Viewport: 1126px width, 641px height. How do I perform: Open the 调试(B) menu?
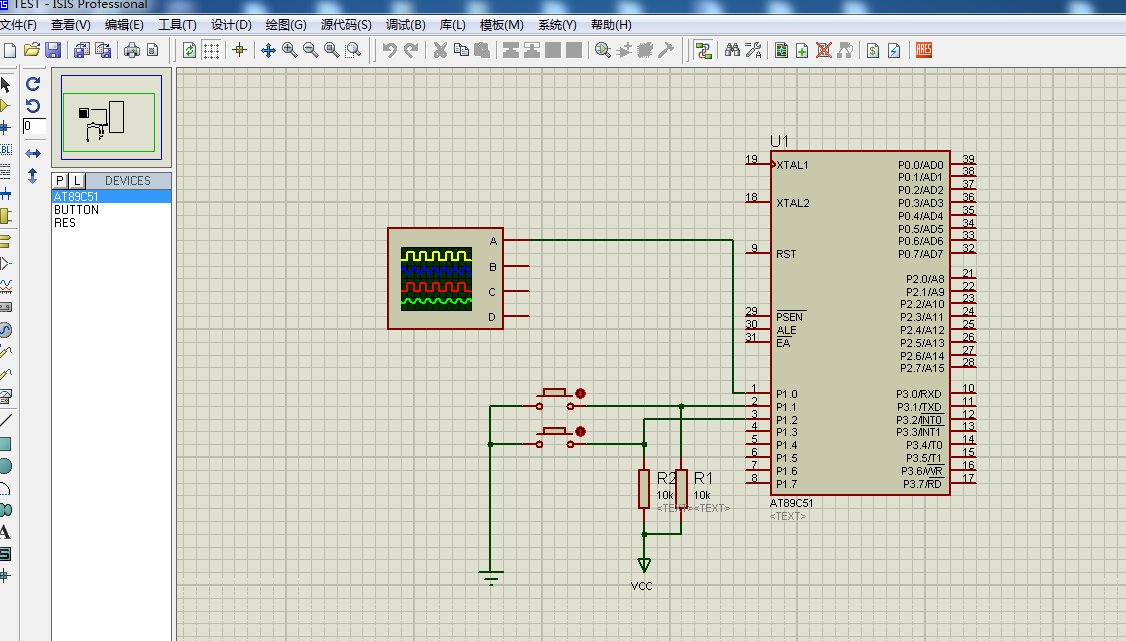coord(406,24)
